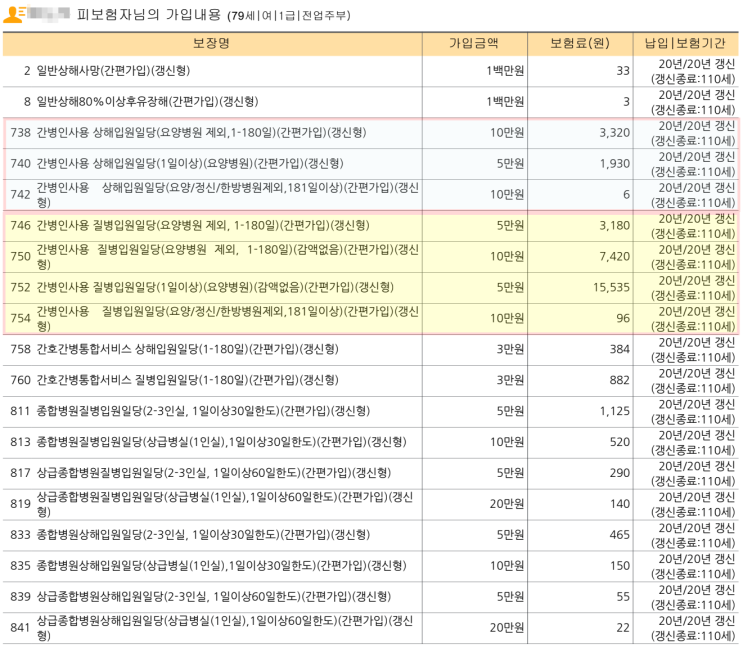Click premium value '465'
The height and width of the screenshot is (648, 743).
click(x=620, y=535)
